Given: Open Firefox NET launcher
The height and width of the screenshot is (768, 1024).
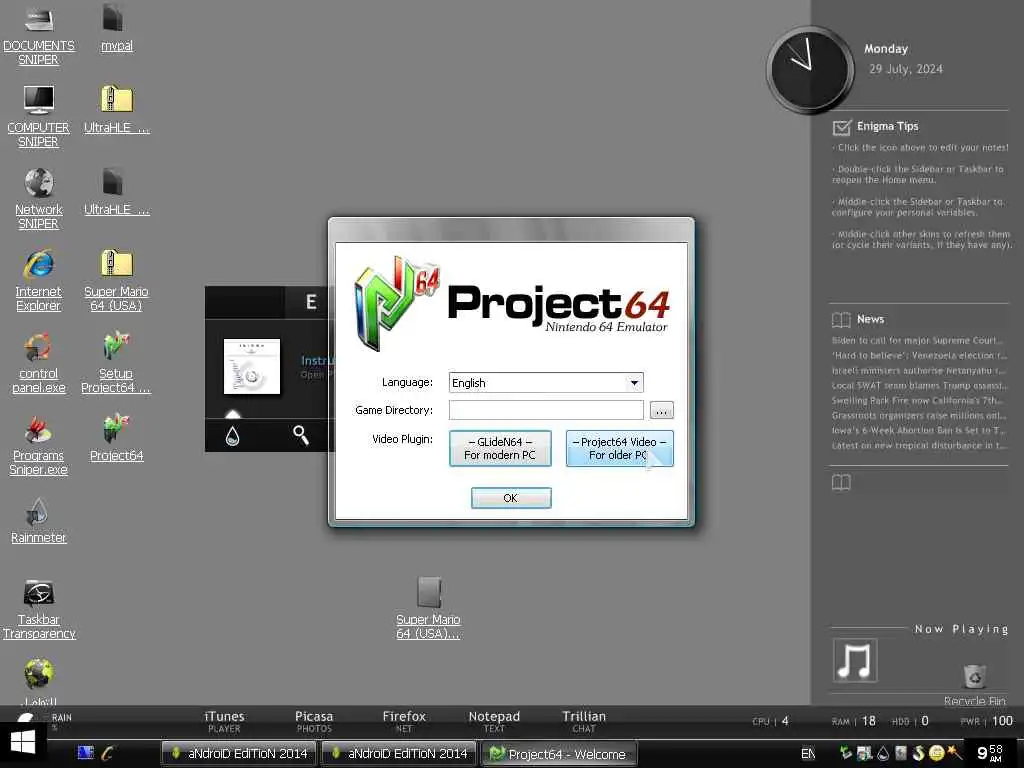Looking at the screenshot, I should click(x=404, y=721).
